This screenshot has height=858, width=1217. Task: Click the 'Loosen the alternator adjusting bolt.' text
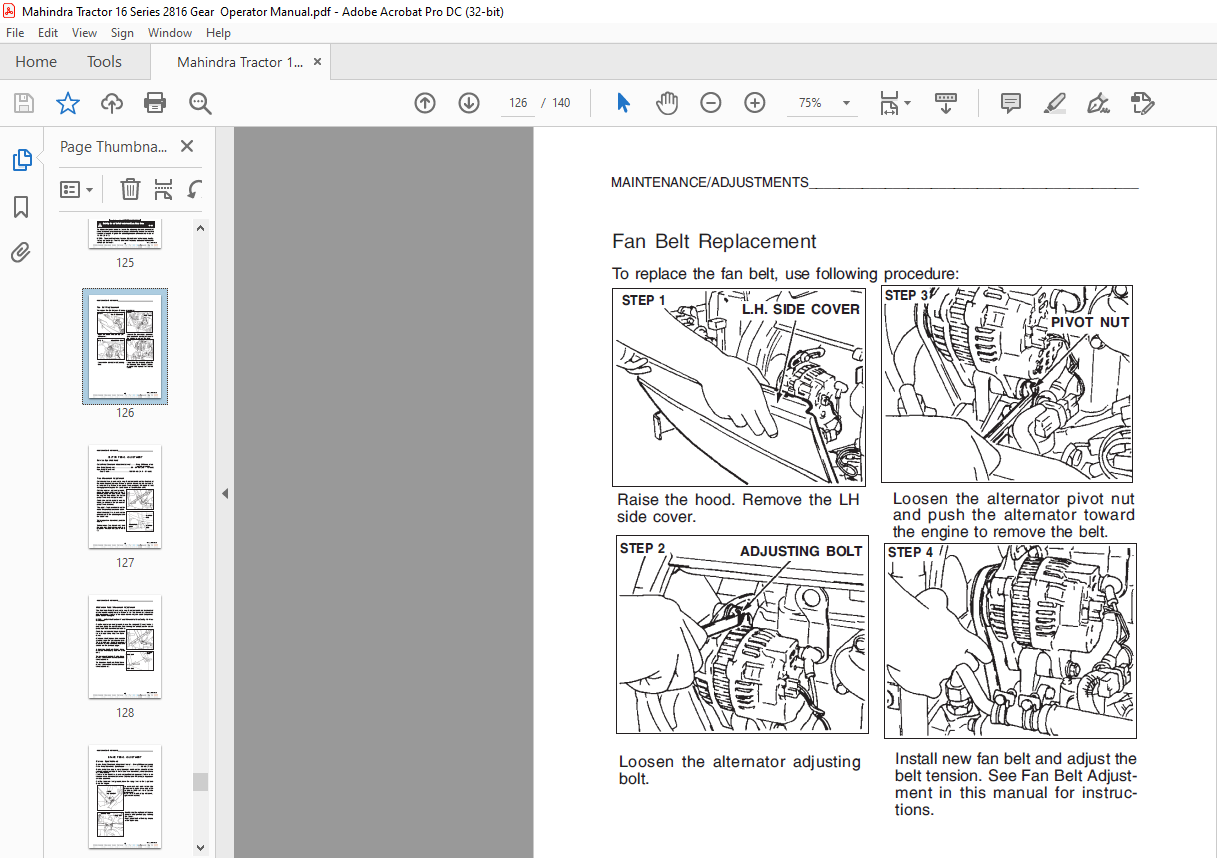[739, 770]
